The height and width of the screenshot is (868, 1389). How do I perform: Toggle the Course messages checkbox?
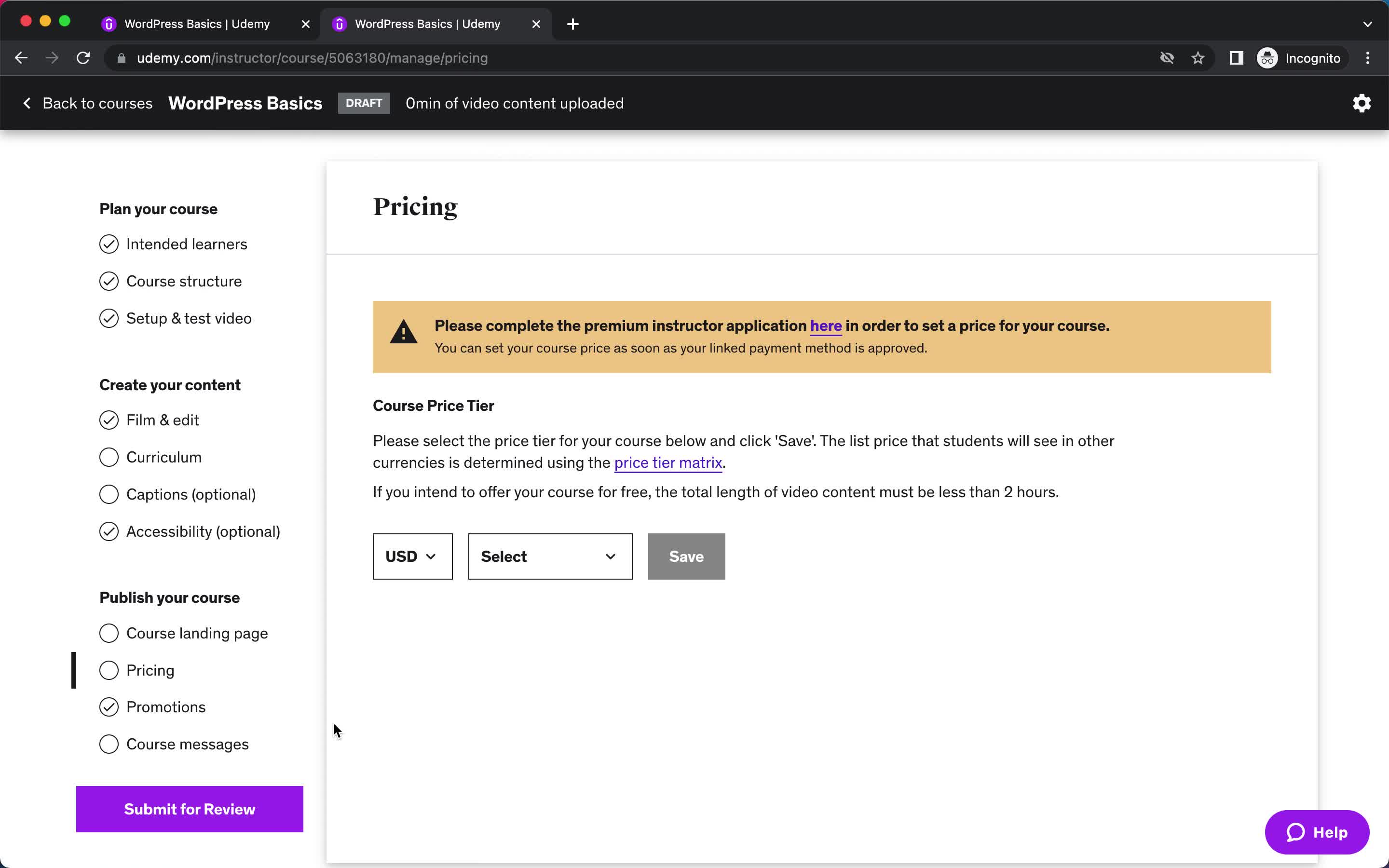(108, 743)
